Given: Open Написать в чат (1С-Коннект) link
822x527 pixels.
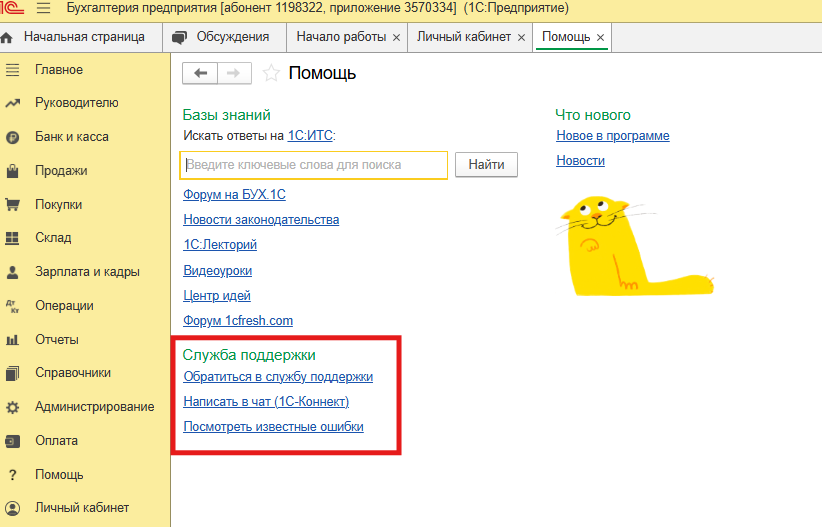Looking at the screenshot, I should pyautogui.click(x=266, y=402).
